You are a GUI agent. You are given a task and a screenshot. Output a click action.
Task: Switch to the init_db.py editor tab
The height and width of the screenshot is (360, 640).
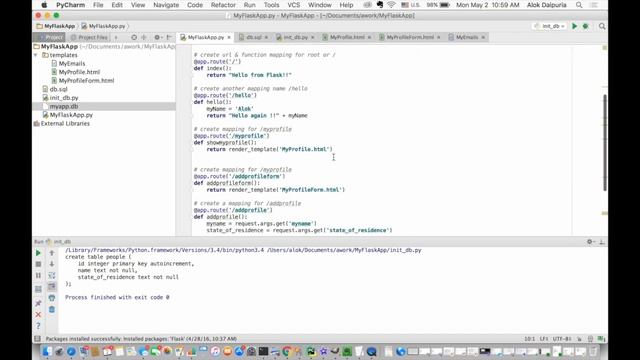[295, 37]
